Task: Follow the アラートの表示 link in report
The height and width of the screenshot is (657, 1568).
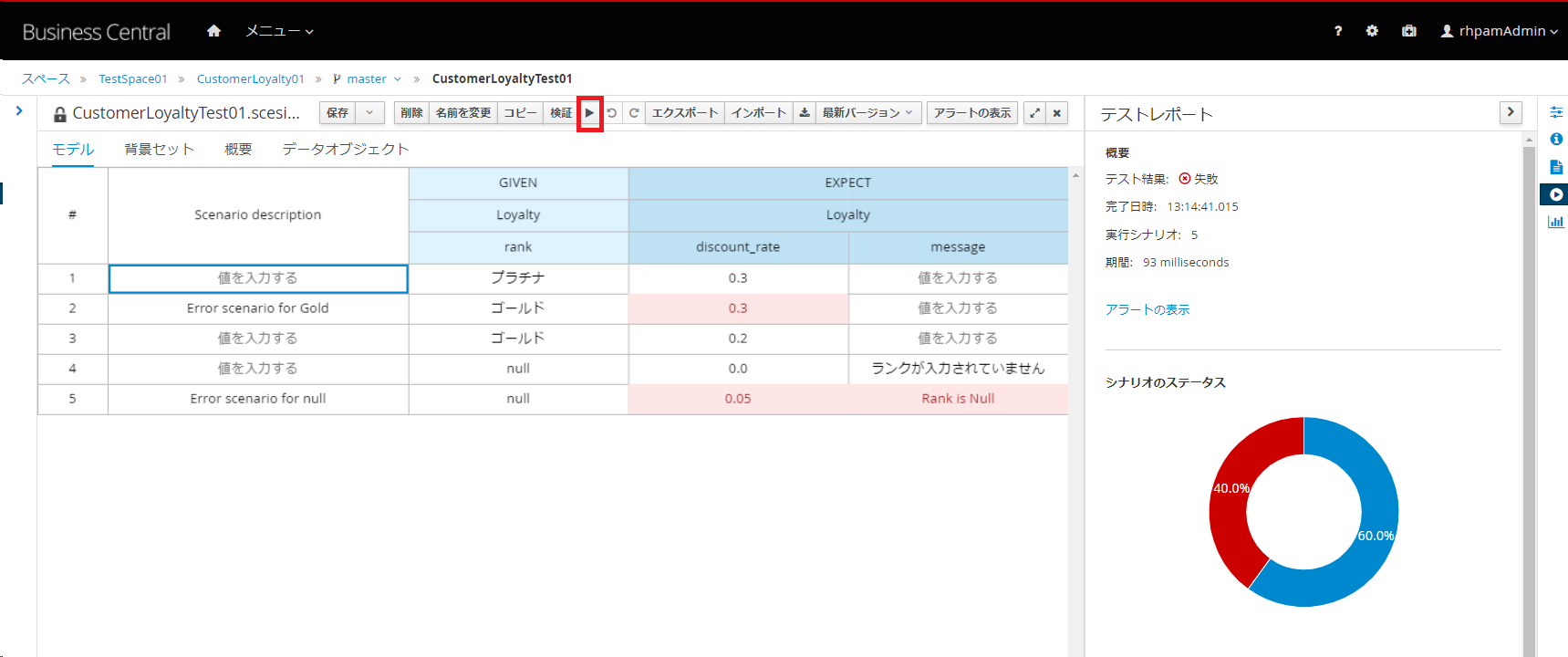Action: pyautogui.click(x=1147, y=309)
